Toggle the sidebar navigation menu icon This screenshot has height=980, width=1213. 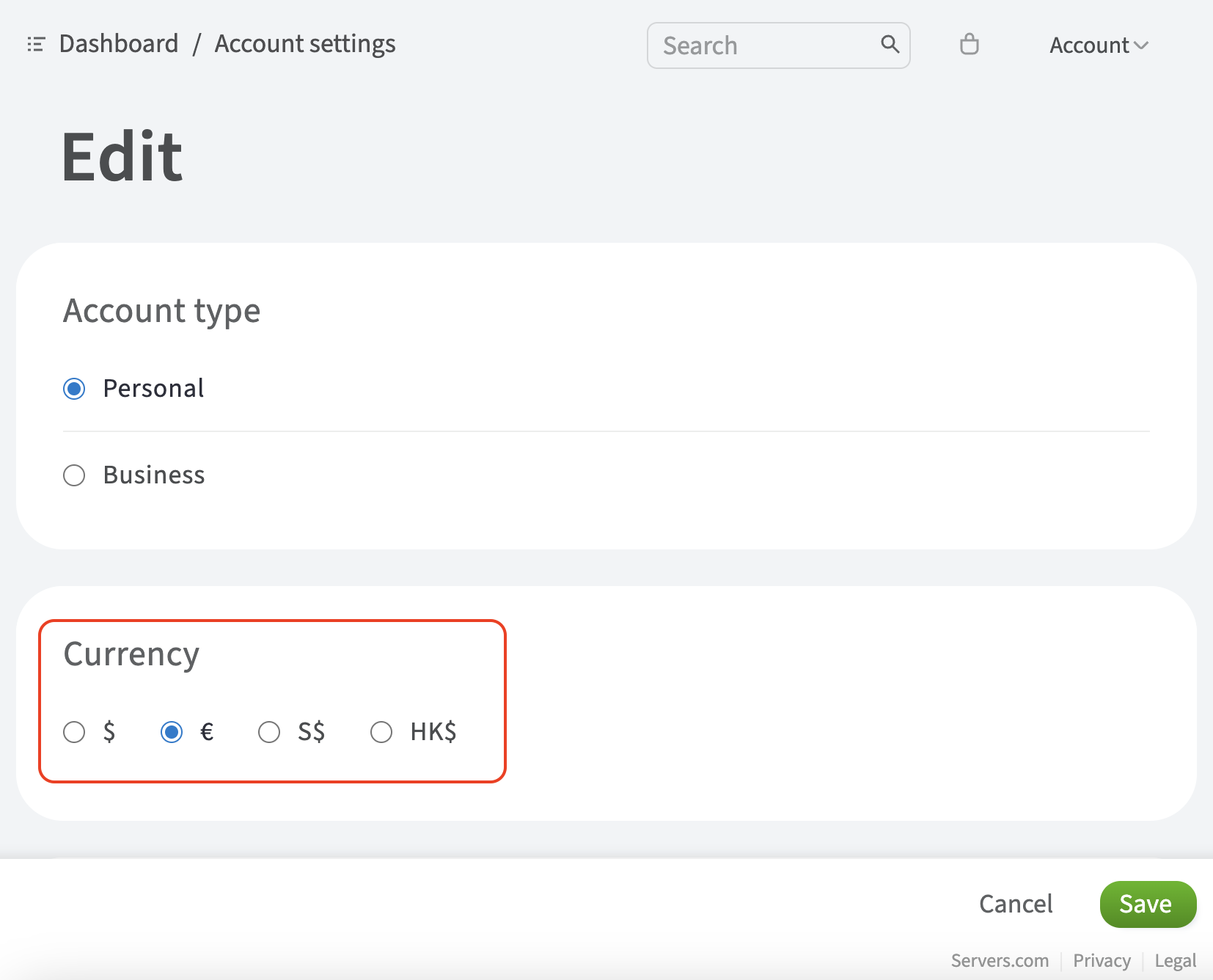click(36, 45)
